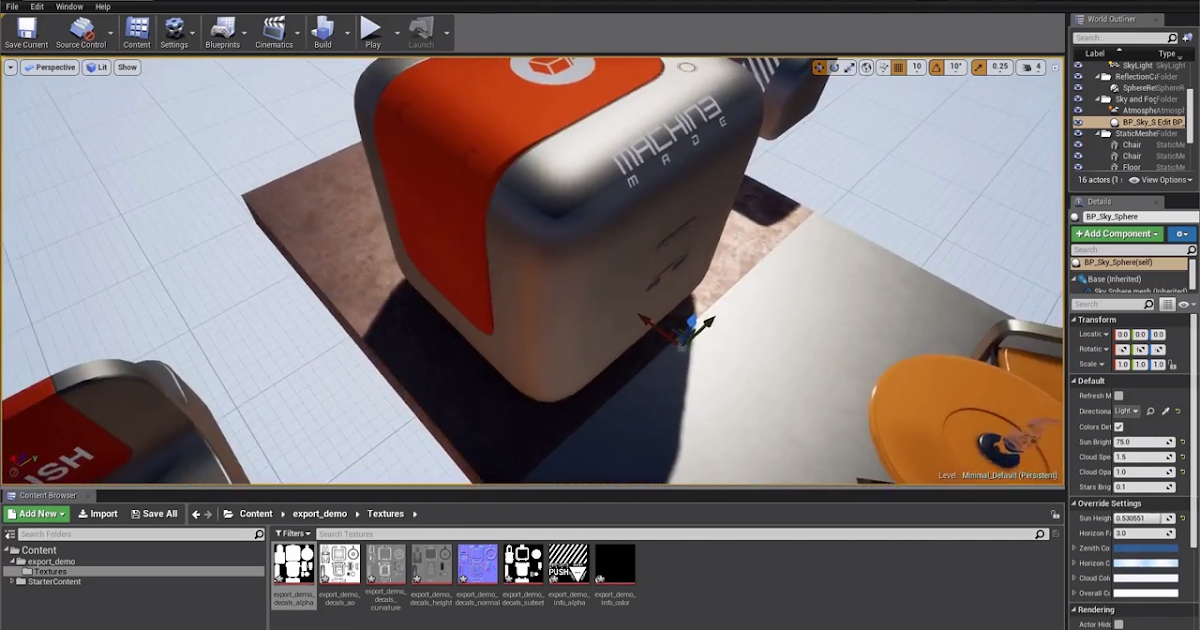The width and height of the screenshot is (1200, 630).
Task: Open the Window menu
Action: 69,6
